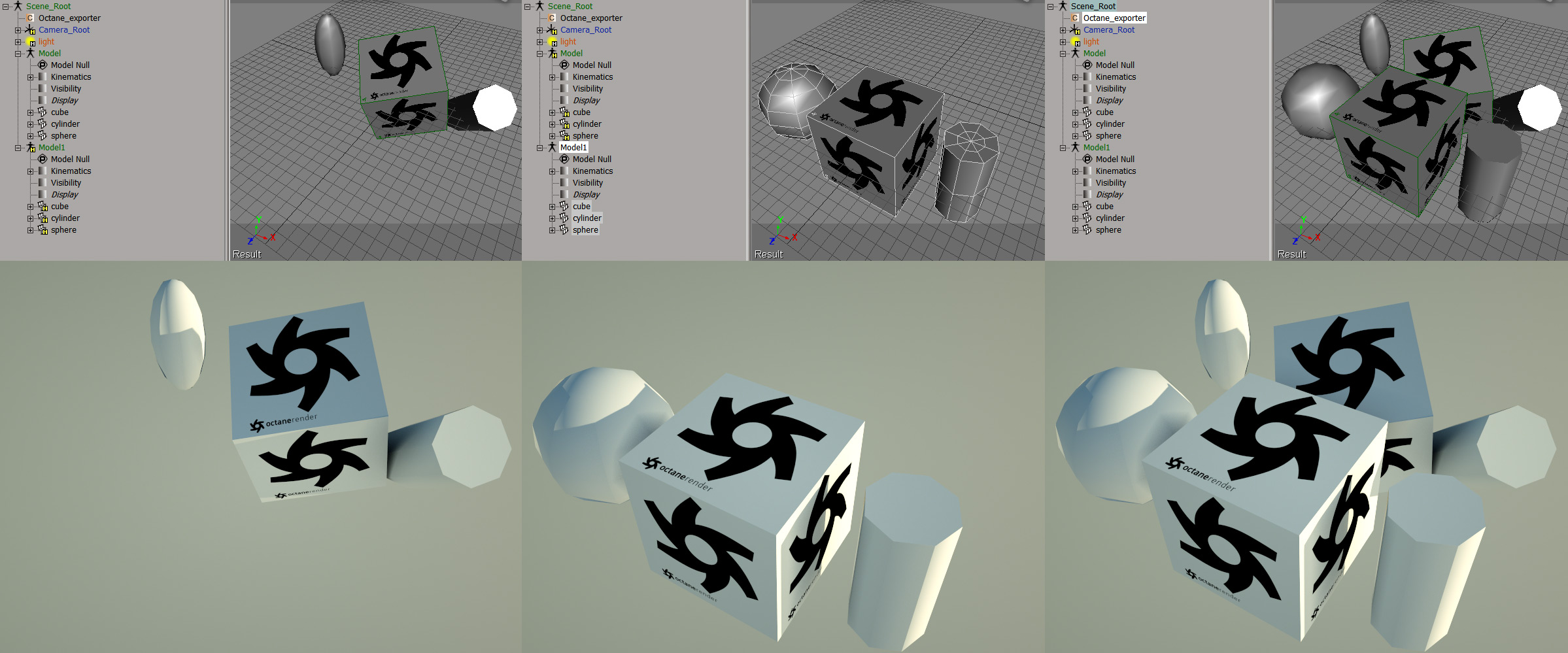Click the highlighted 'Octane_exporter' label in the right panel

click(x=1114, y=18)
